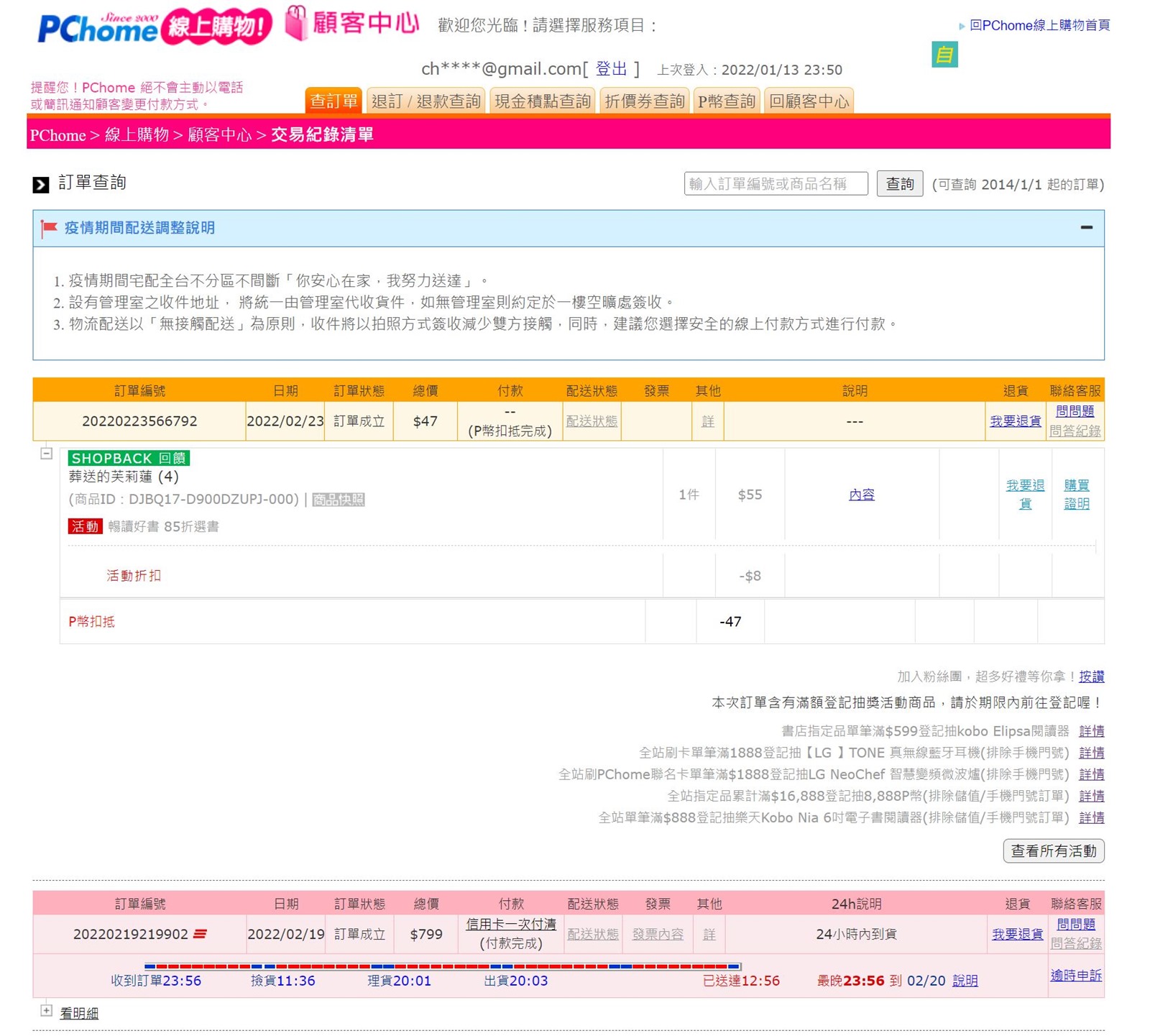
Task: Open the 現金積點查詢 tab
Action: tap(542, 101)
